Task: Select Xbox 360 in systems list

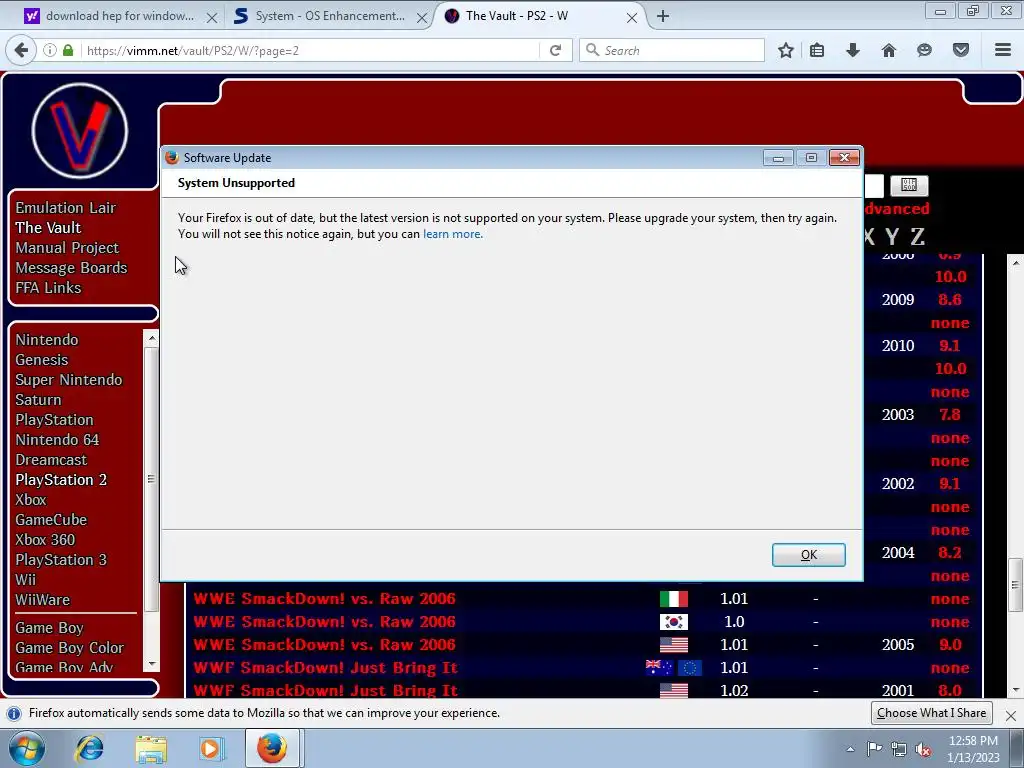Action: click(45, 539)
